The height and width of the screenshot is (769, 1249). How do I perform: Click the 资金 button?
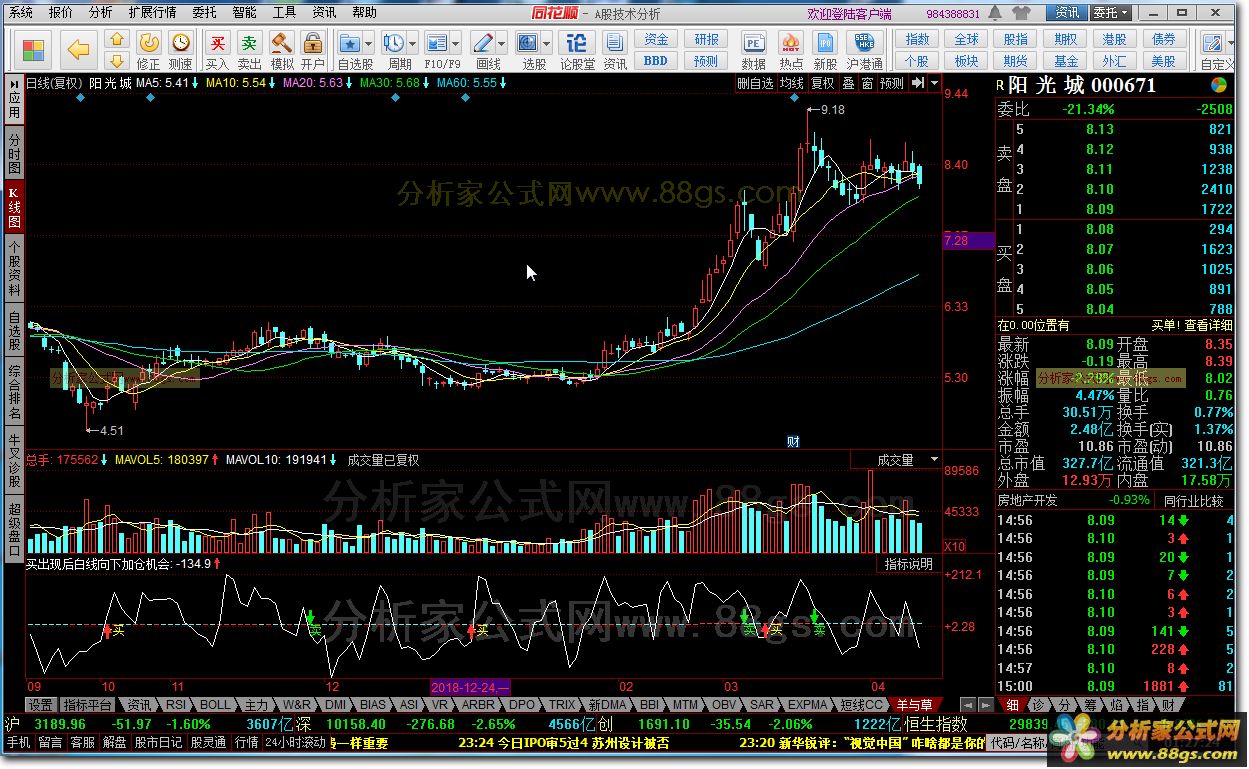[656, 40]
